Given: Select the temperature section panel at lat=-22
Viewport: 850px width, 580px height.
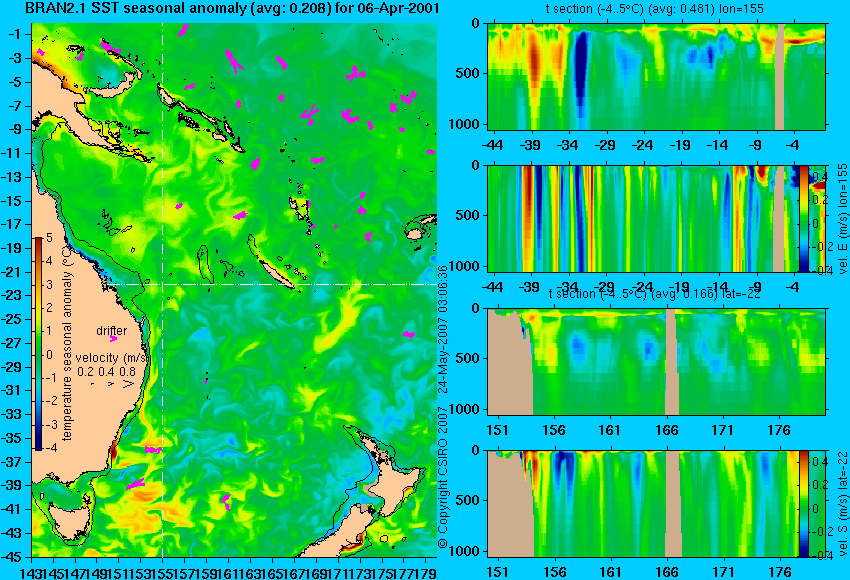Looking at the screenshot, I should [656, 362].
